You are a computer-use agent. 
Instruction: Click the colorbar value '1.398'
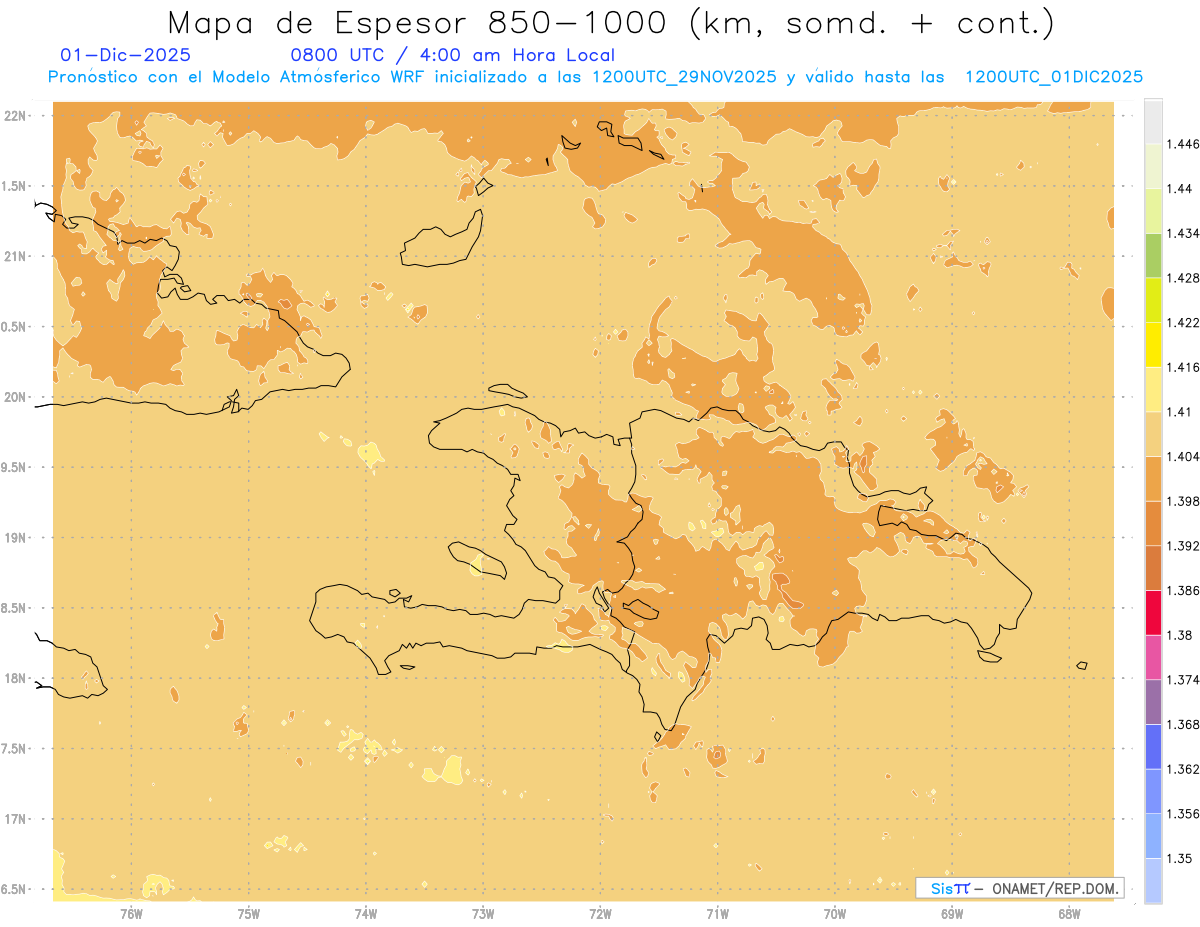(1184, 501)
